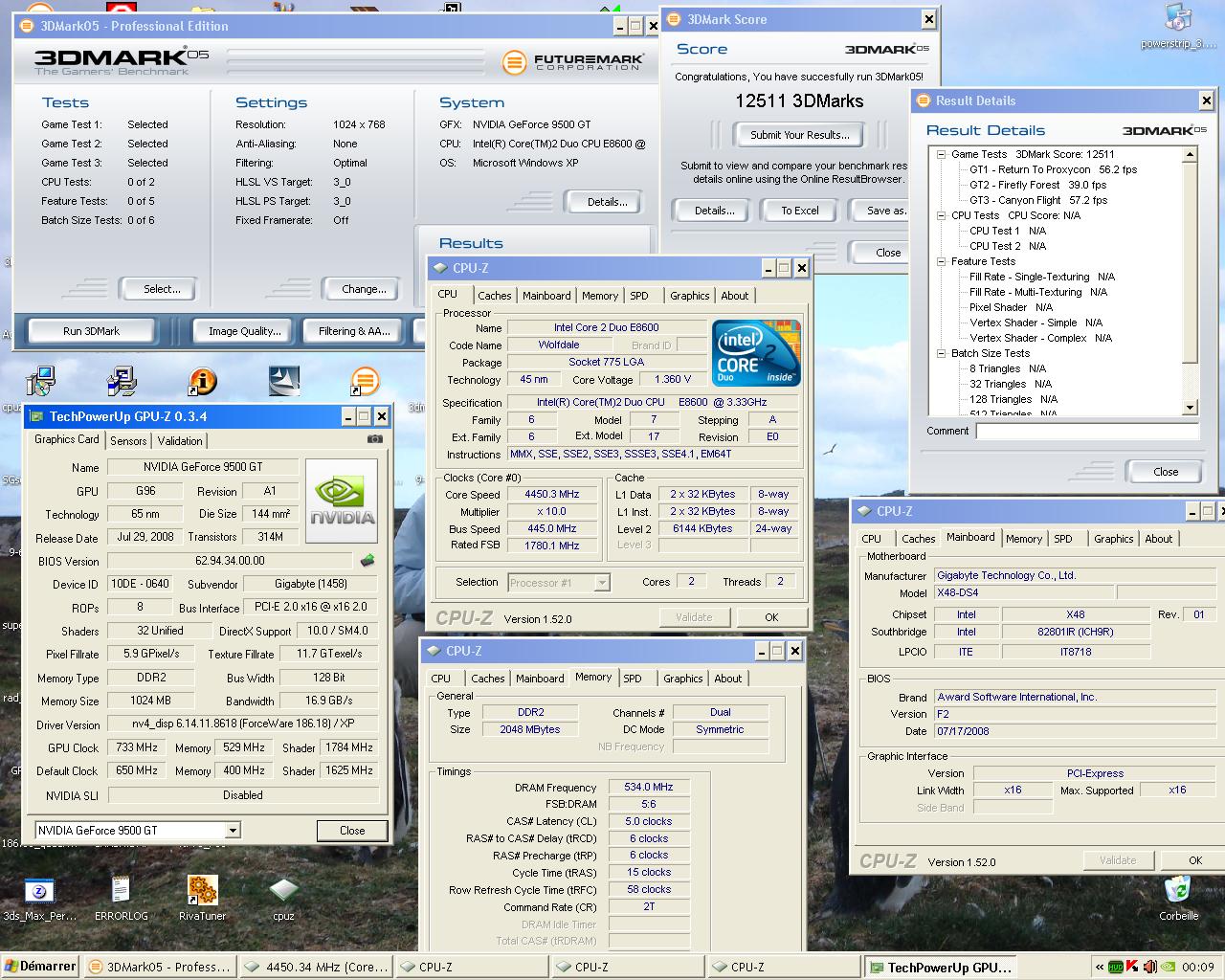
Task: Click the 3DMark05 taskbar button
Action: [159, 967]
